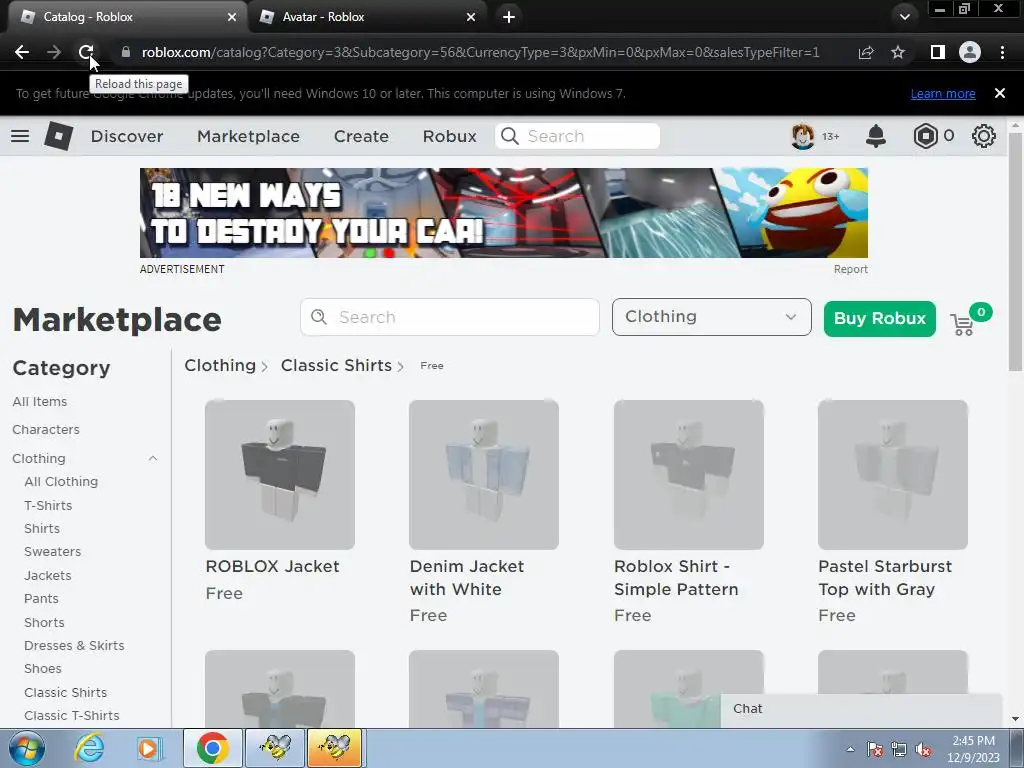Click the browser forward arrow

click(x=54, y=52)
